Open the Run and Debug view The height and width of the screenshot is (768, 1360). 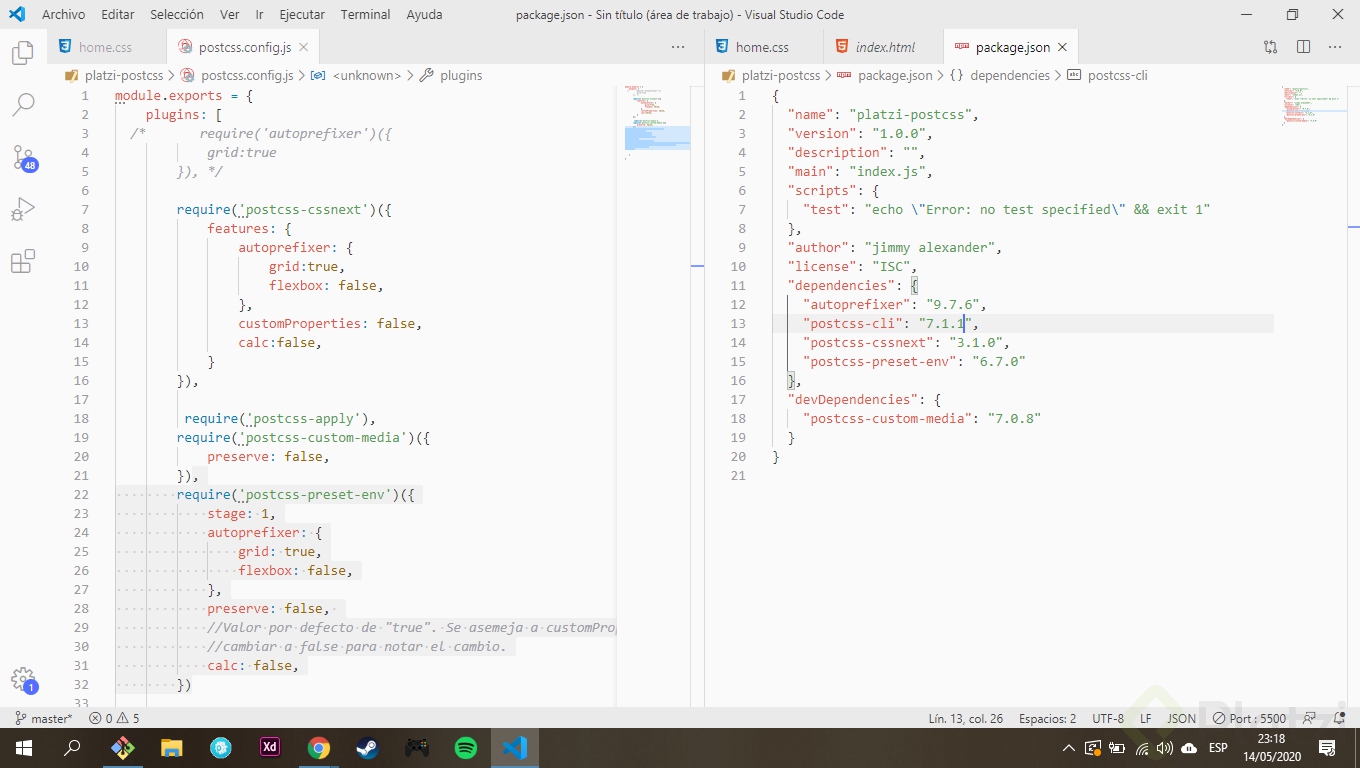coord(22,209)
